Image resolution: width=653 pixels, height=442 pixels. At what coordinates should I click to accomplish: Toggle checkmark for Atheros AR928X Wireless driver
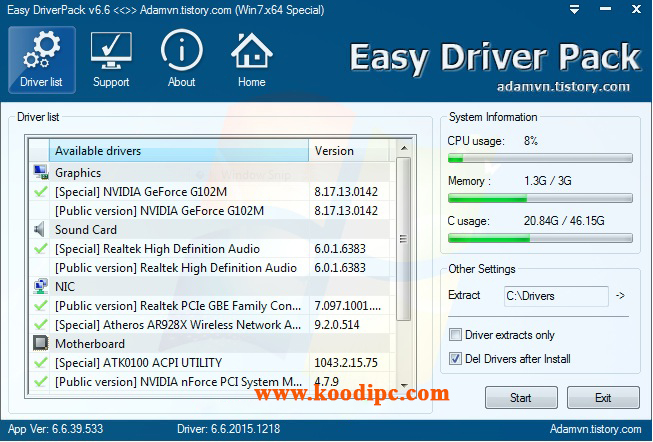click(x=40, y=325)
